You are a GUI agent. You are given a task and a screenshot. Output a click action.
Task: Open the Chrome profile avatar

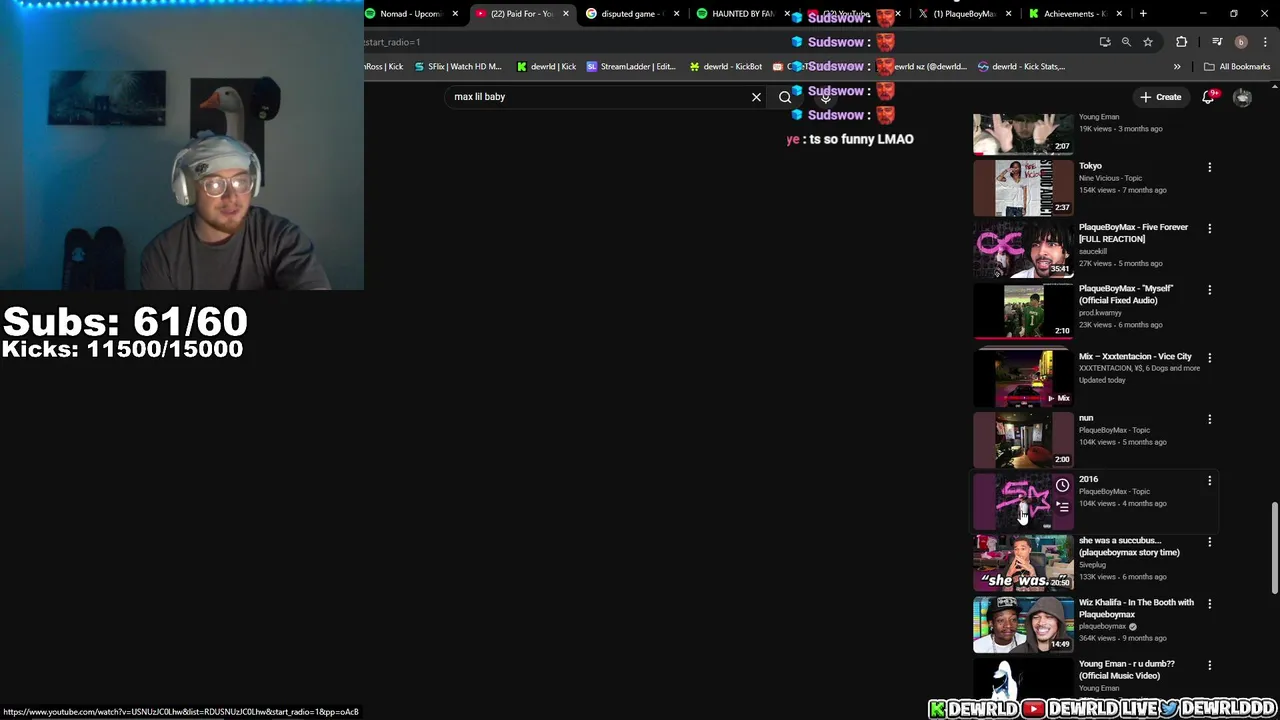click(1241, 42)
